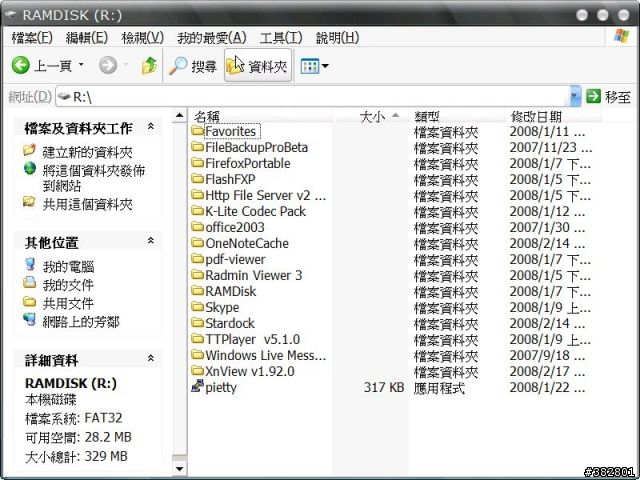Click the network icon beside 網路上的芳鄰
Viewport: 640px width, 480px height.
click(x=30, y=319)
